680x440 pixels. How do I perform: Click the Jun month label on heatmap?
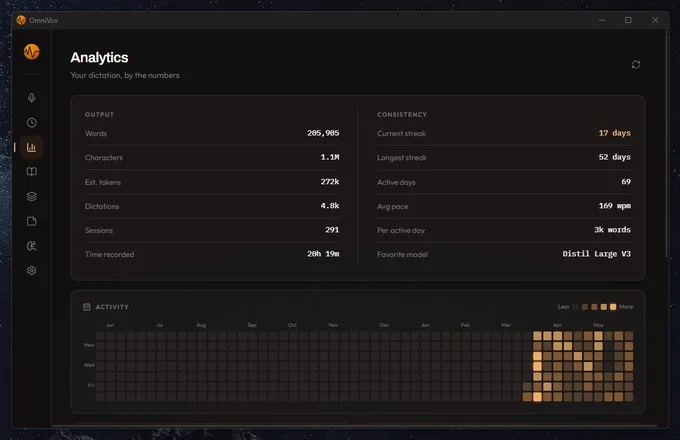(x=110, y=325)
